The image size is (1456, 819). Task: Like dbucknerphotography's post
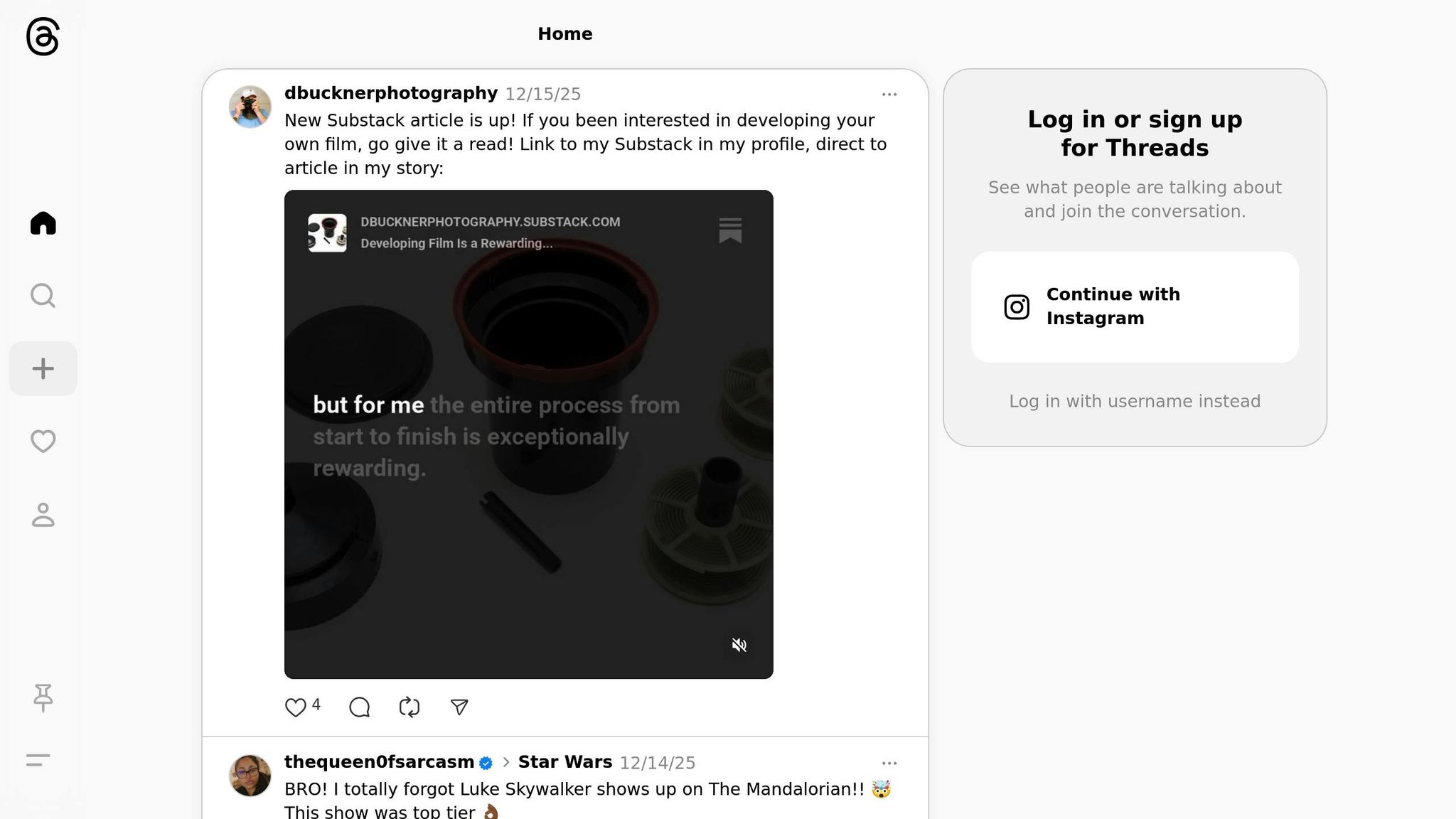pos(295,707)
